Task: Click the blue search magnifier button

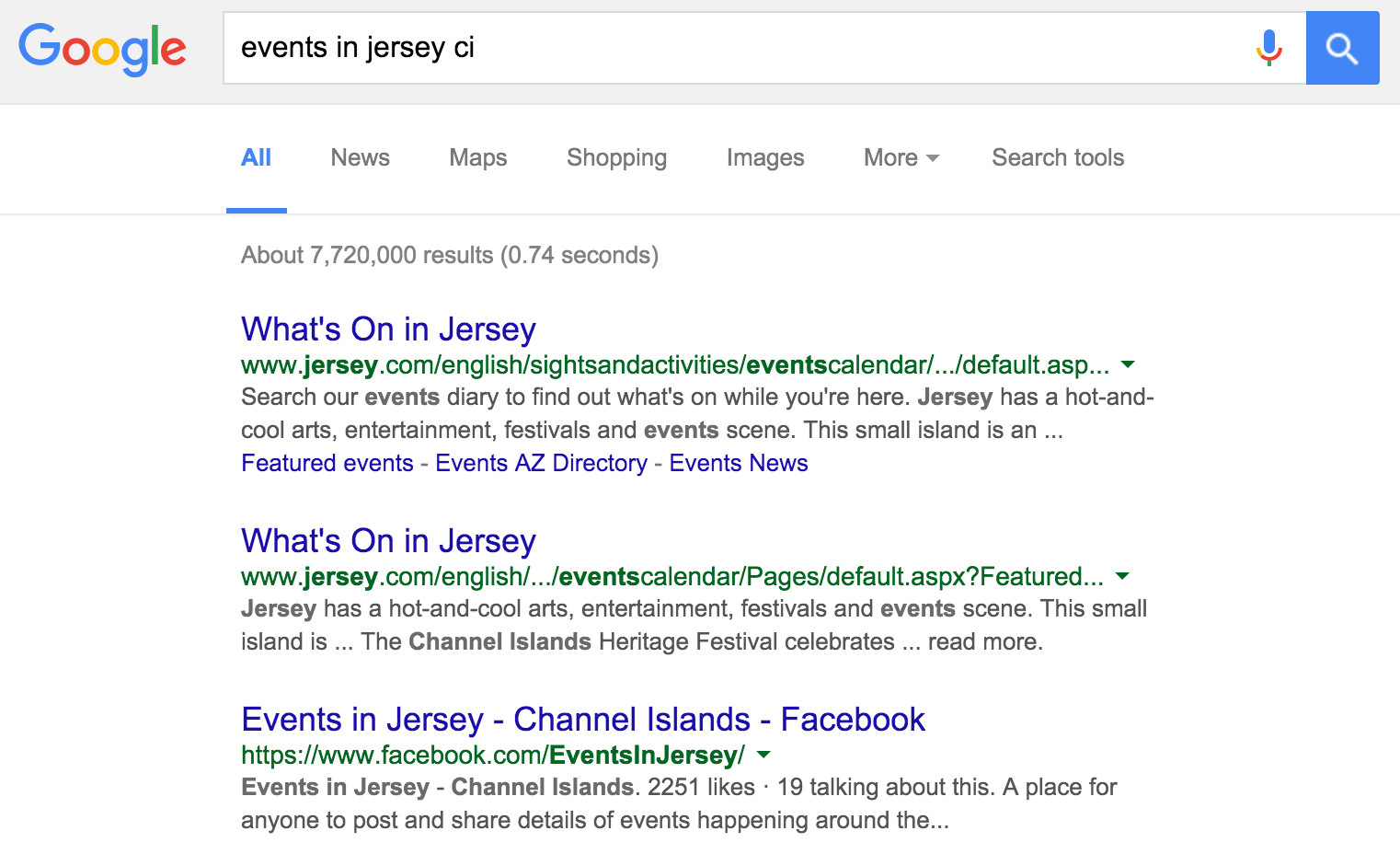Action: point(1342,48)
